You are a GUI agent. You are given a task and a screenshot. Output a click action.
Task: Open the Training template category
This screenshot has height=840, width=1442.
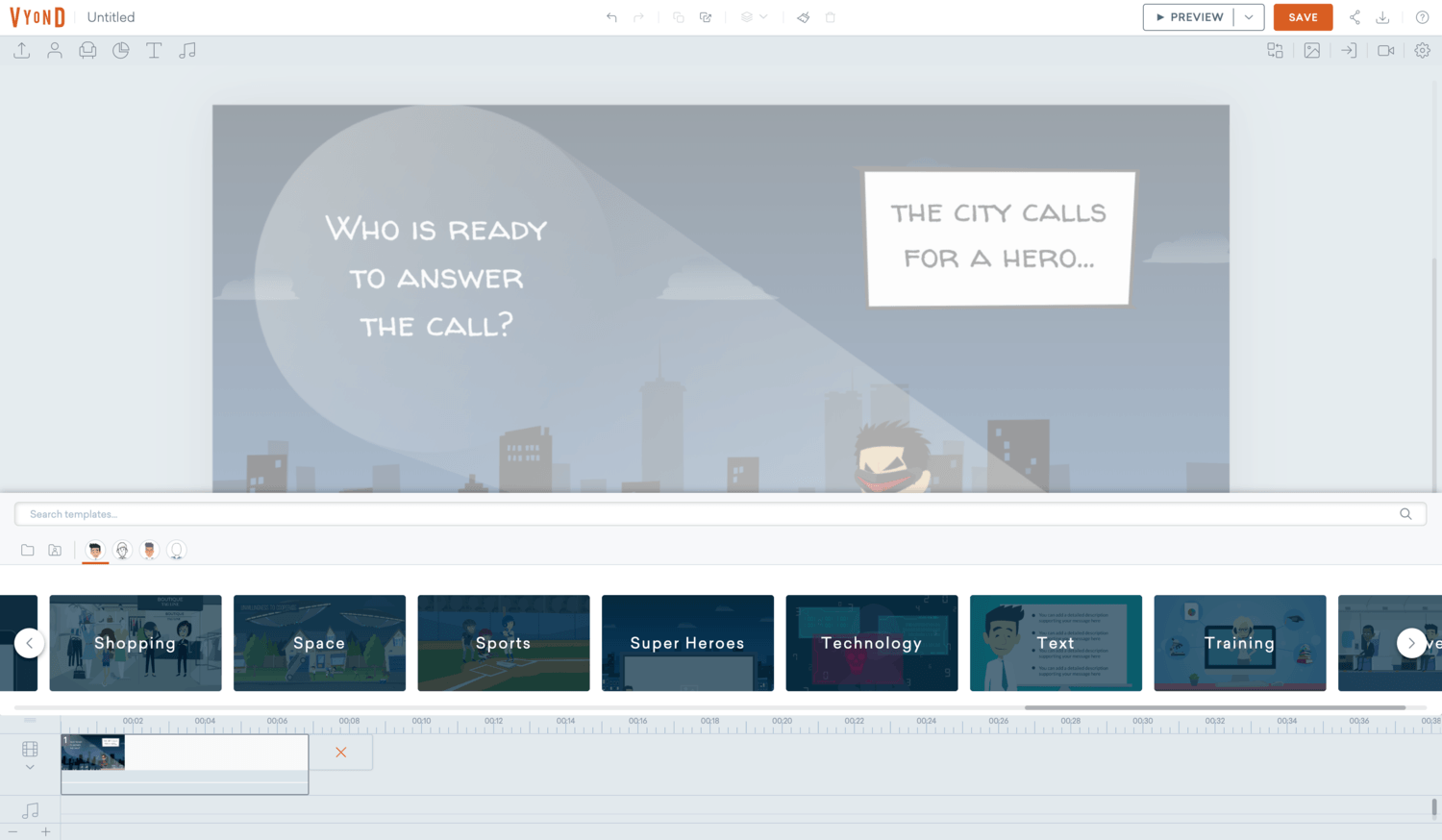(1240, 643)
